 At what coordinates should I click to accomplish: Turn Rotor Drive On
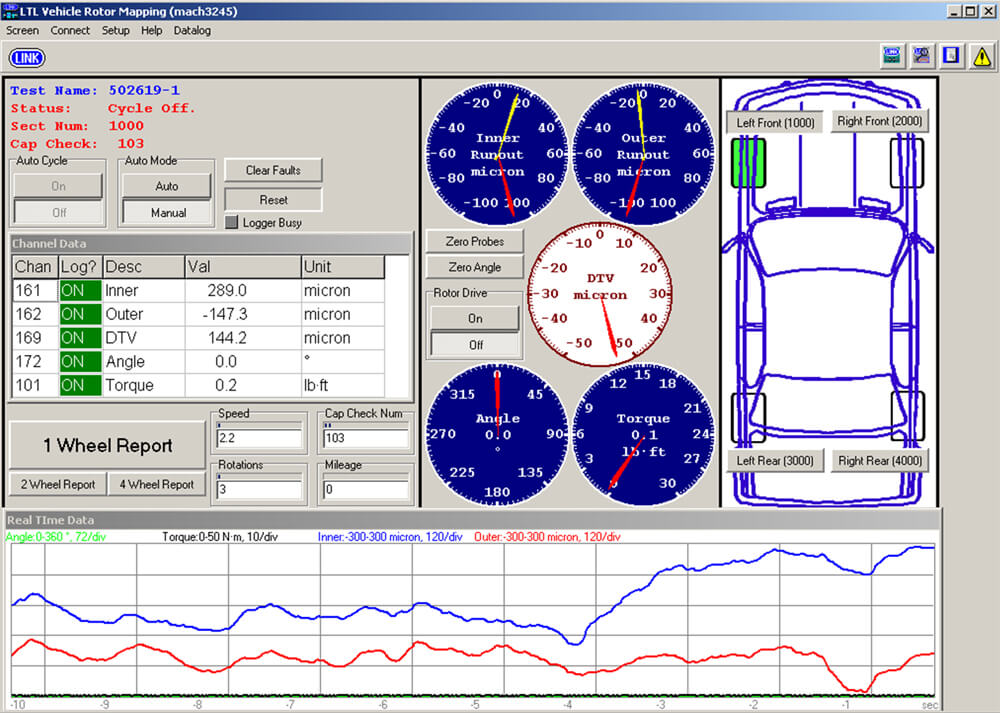(x=475, y=318)
